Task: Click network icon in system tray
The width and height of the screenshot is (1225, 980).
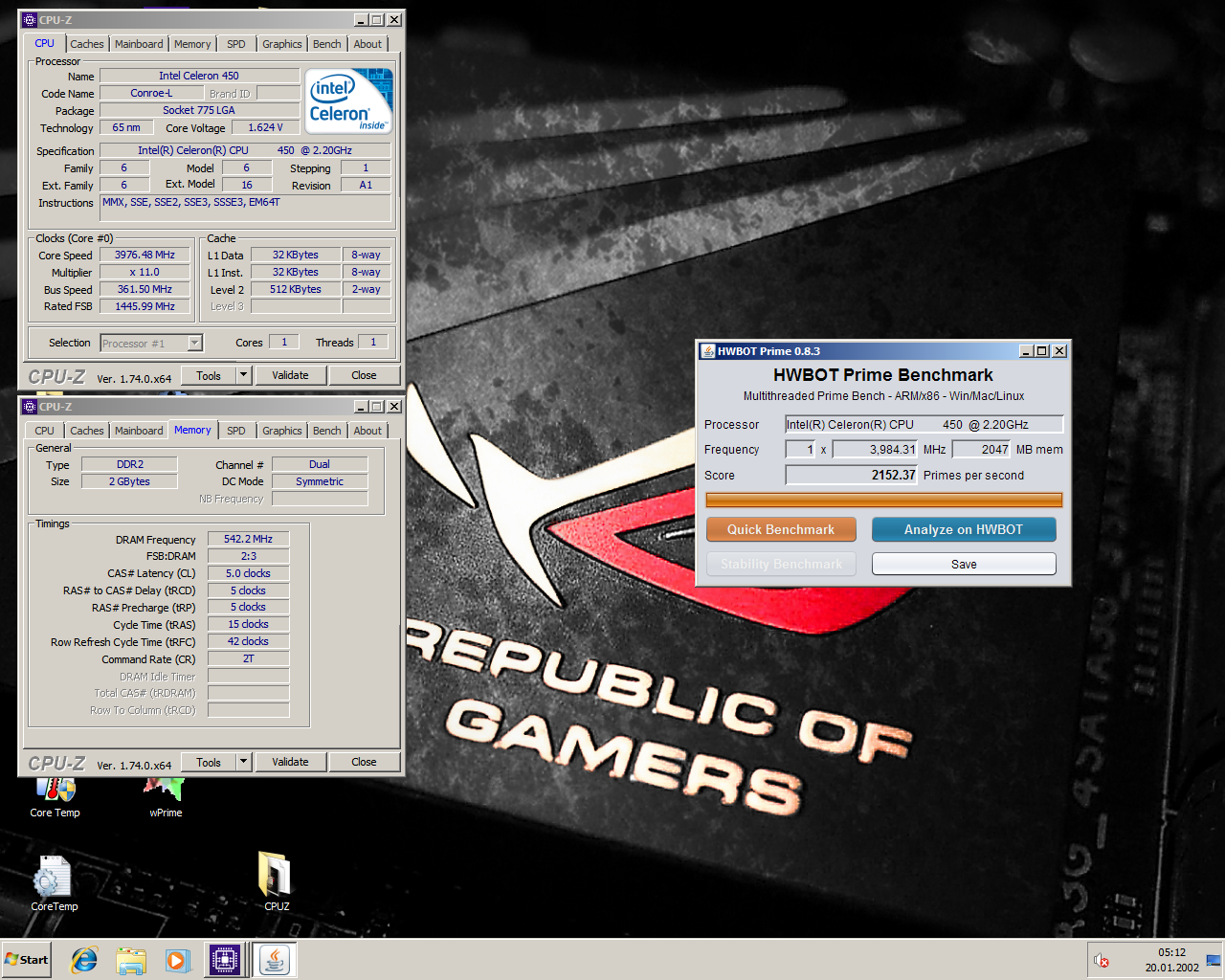Action: 1213,960
